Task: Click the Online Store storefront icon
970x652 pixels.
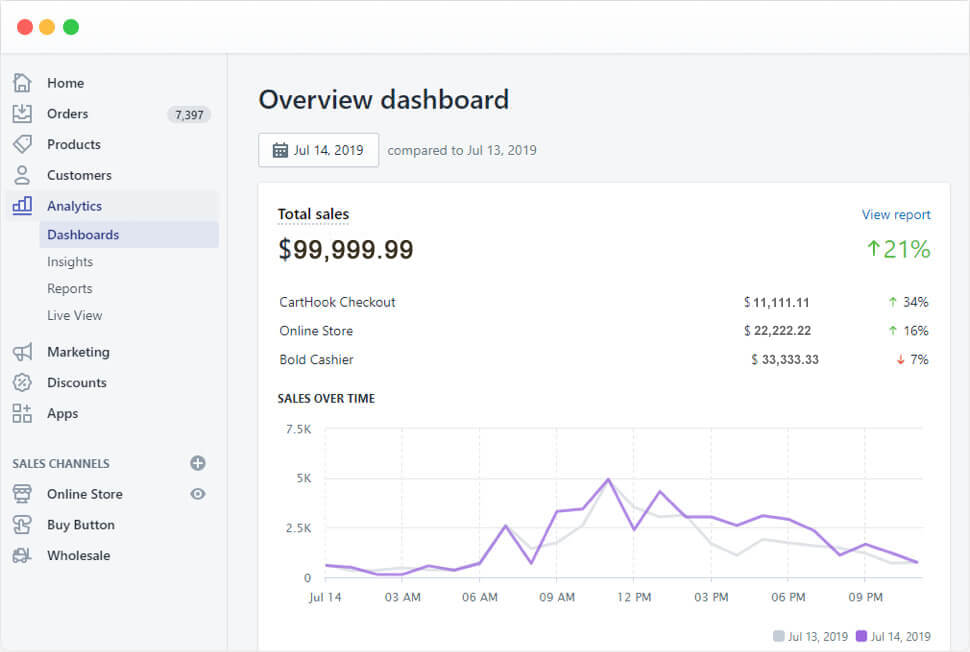Action: 22,494
